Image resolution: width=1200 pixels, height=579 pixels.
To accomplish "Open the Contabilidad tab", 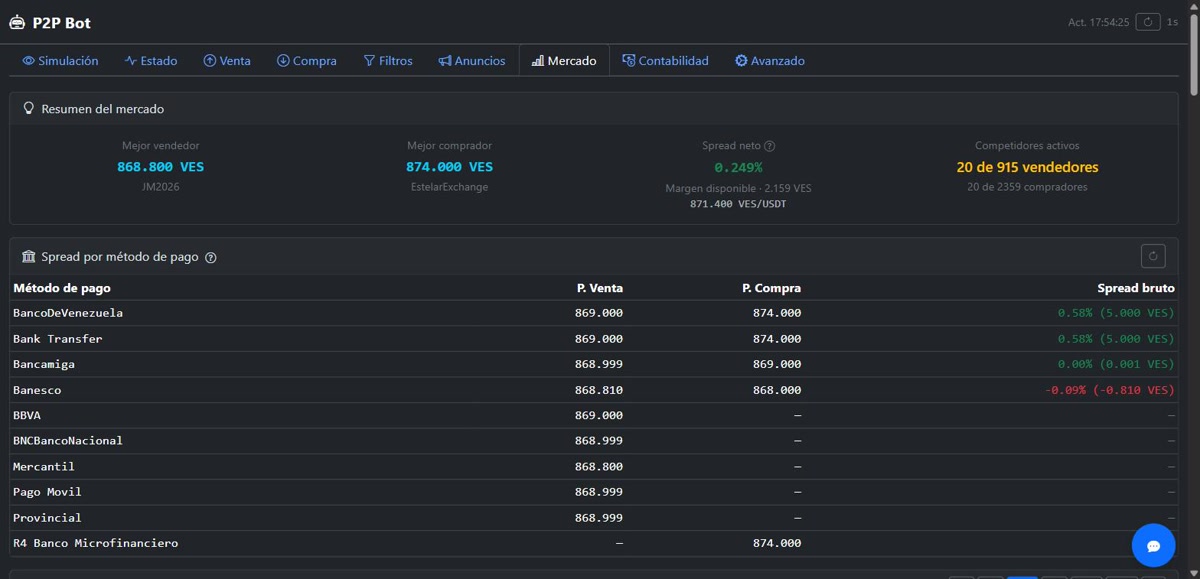I will [x=665, y=61].
